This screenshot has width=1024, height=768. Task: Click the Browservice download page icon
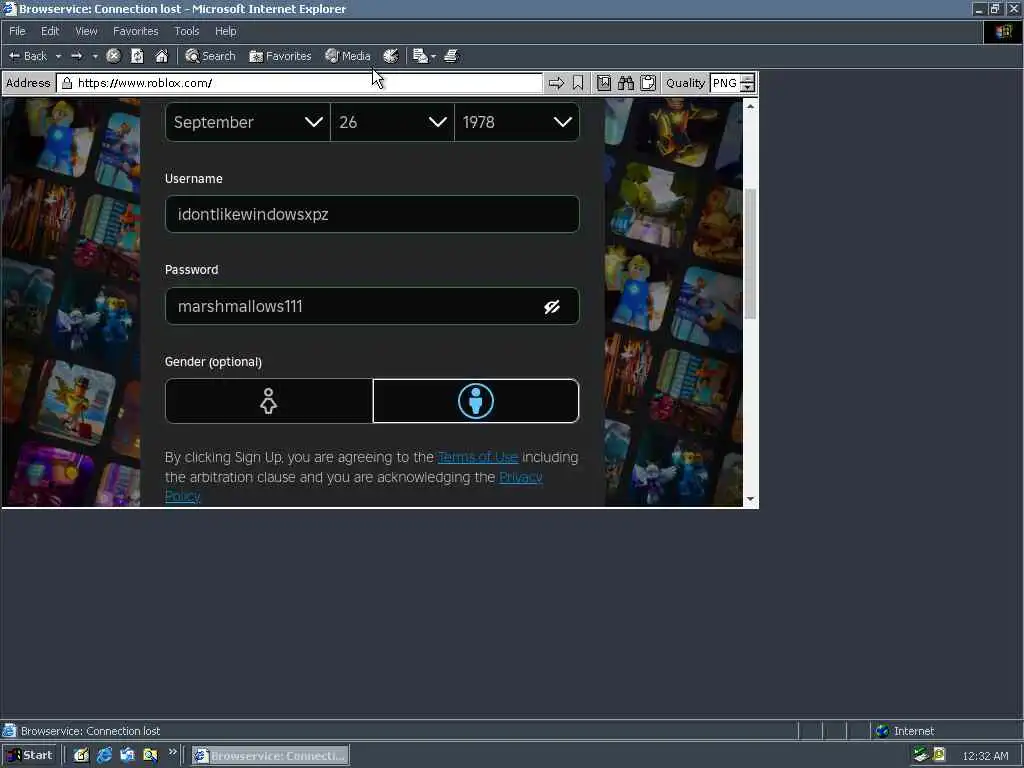click(x=604, y=83)
